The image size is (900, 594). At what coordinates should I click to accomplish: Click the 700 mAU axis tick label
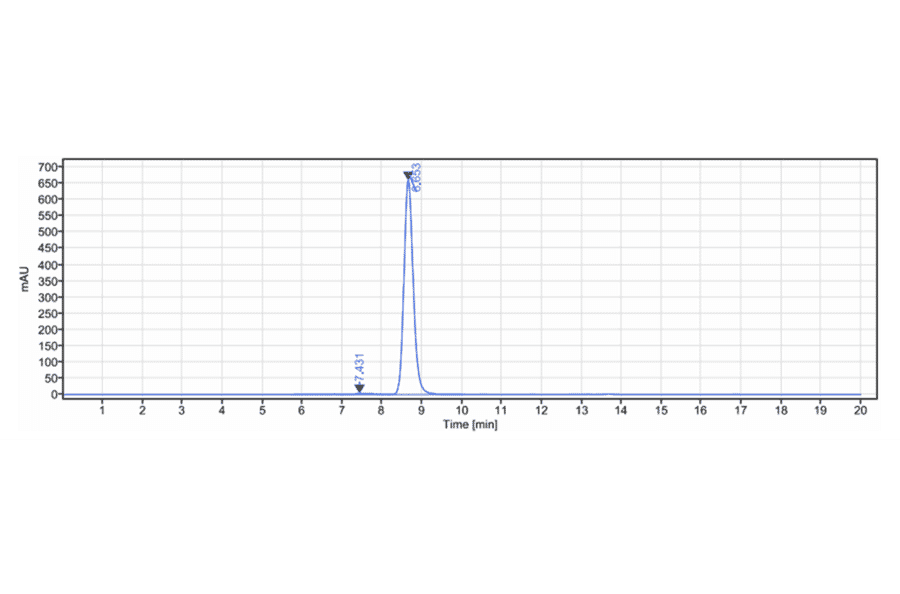pos(47,164)
